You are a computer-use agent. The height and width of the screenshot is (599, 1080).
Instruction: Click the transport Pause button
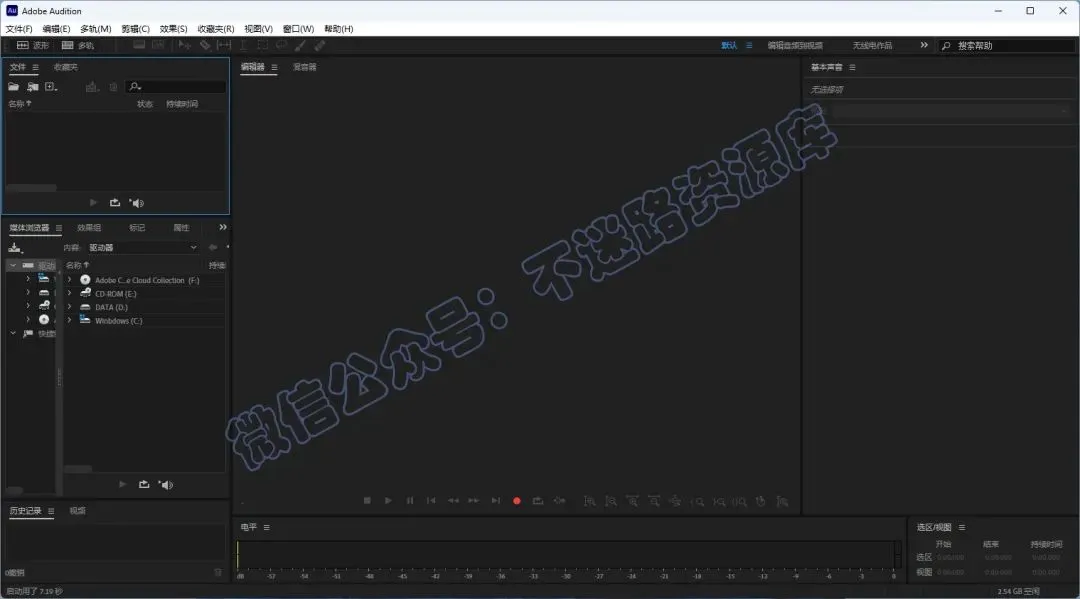(x=410, y=501)
